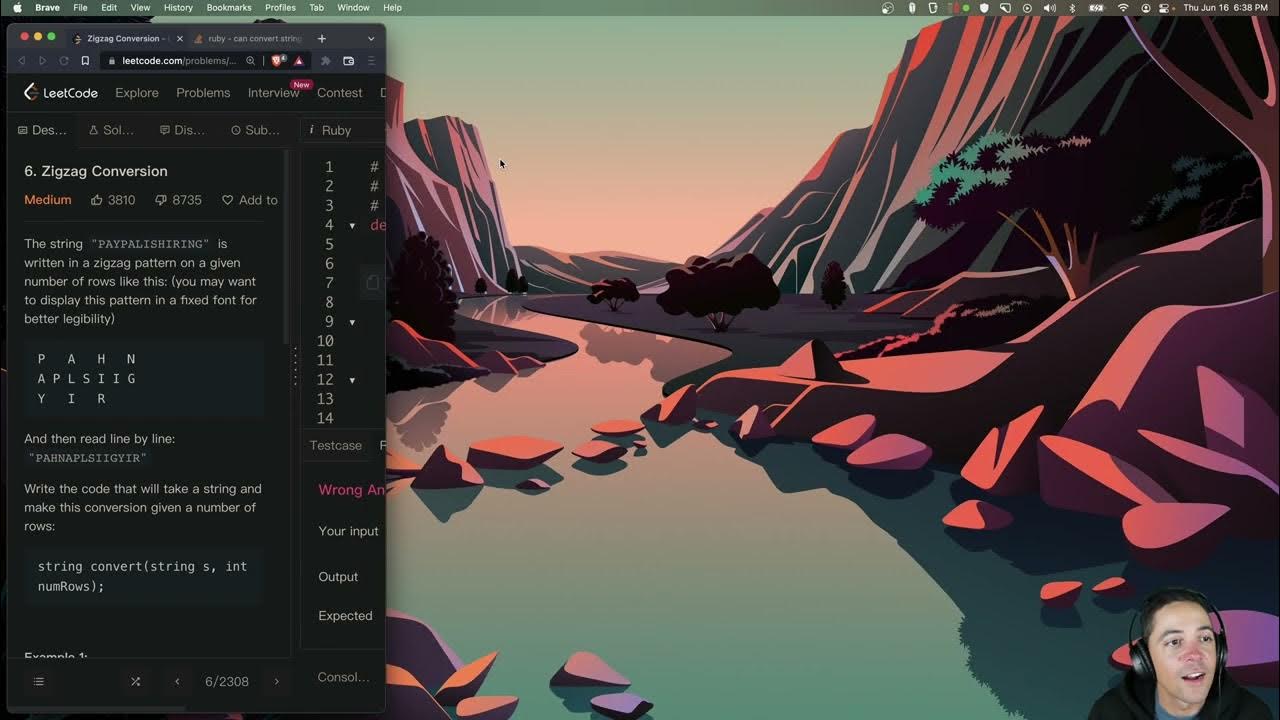Open the Problems page

203,92
